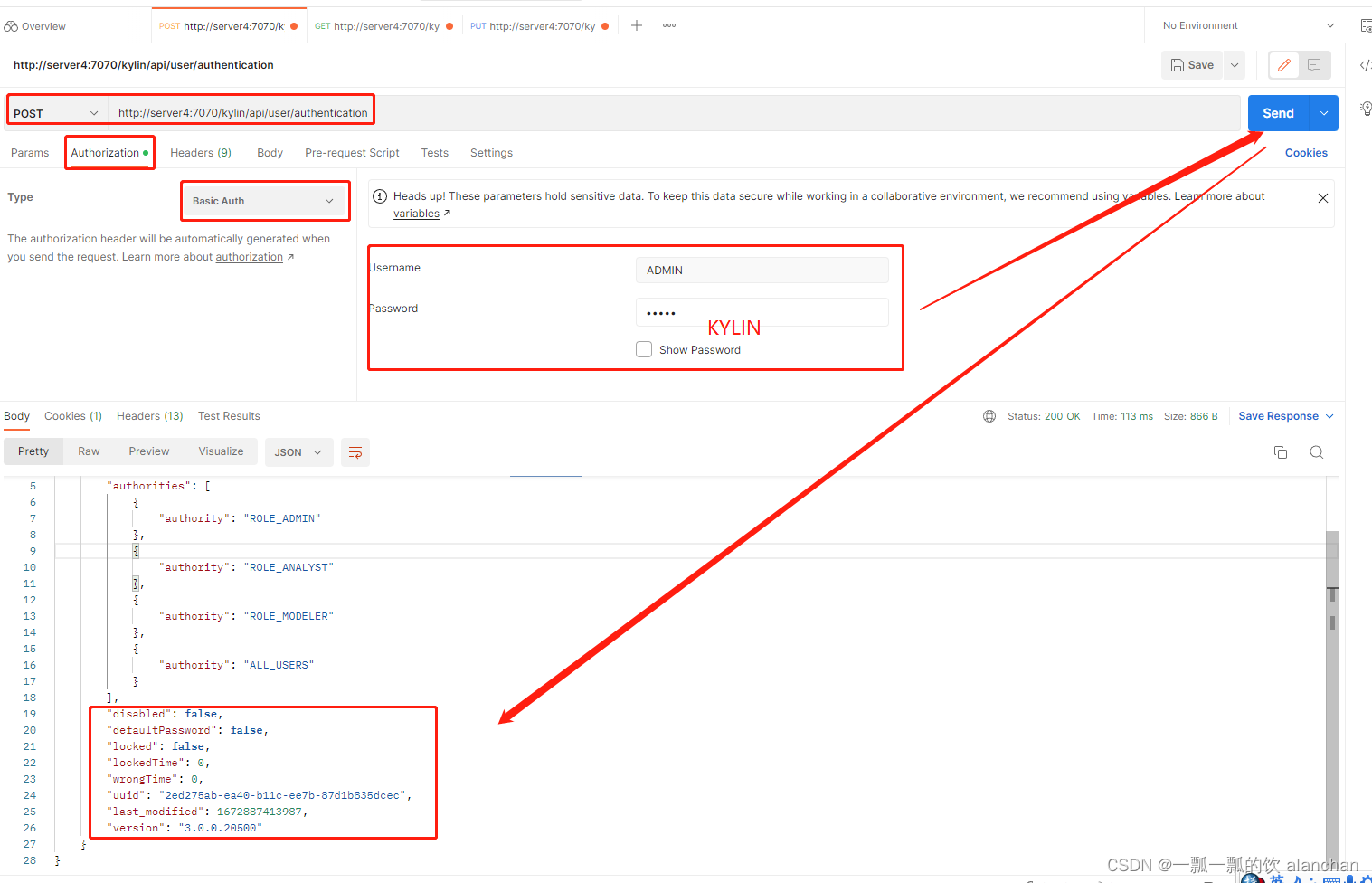Open the Test Results tab
Viewport: 1372px width, 883px height.
[x=229, y=416]
